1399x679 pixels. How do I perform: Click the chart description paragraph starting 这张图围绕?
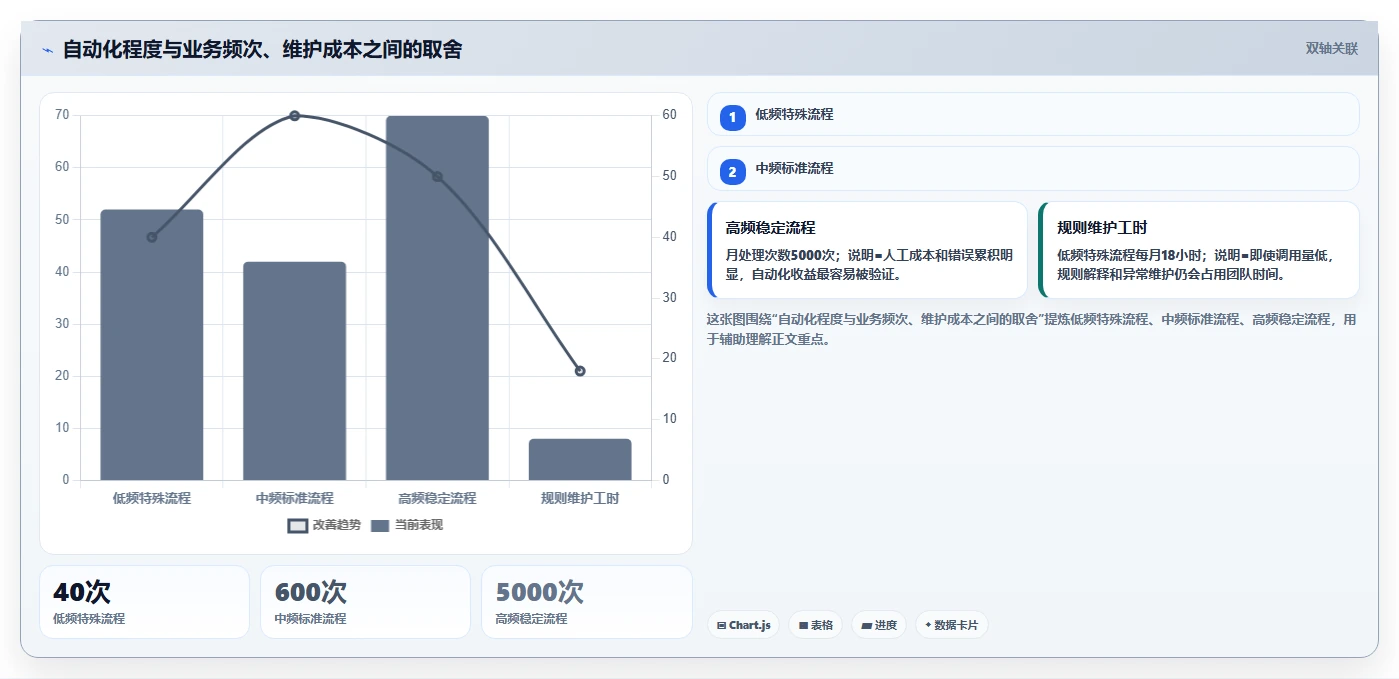pos(1032,329)
